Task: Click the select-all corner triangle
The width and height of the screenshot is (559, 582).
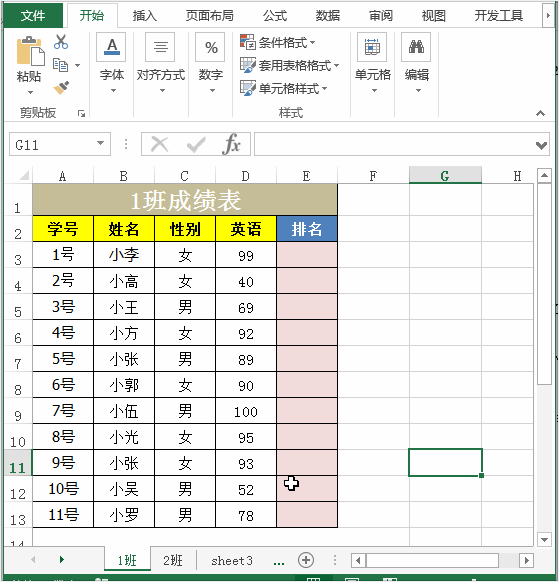Action: coord(24,175)
